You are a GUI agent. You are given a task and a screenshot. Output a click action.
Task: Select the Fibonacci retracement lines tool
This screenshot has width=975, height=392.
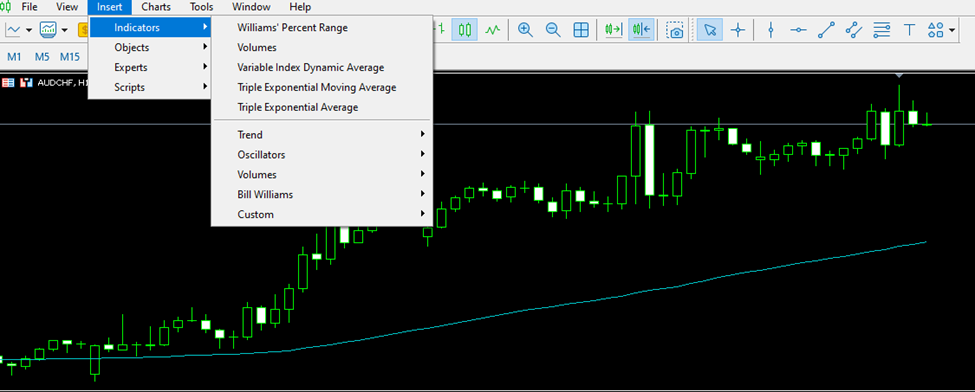881,29
